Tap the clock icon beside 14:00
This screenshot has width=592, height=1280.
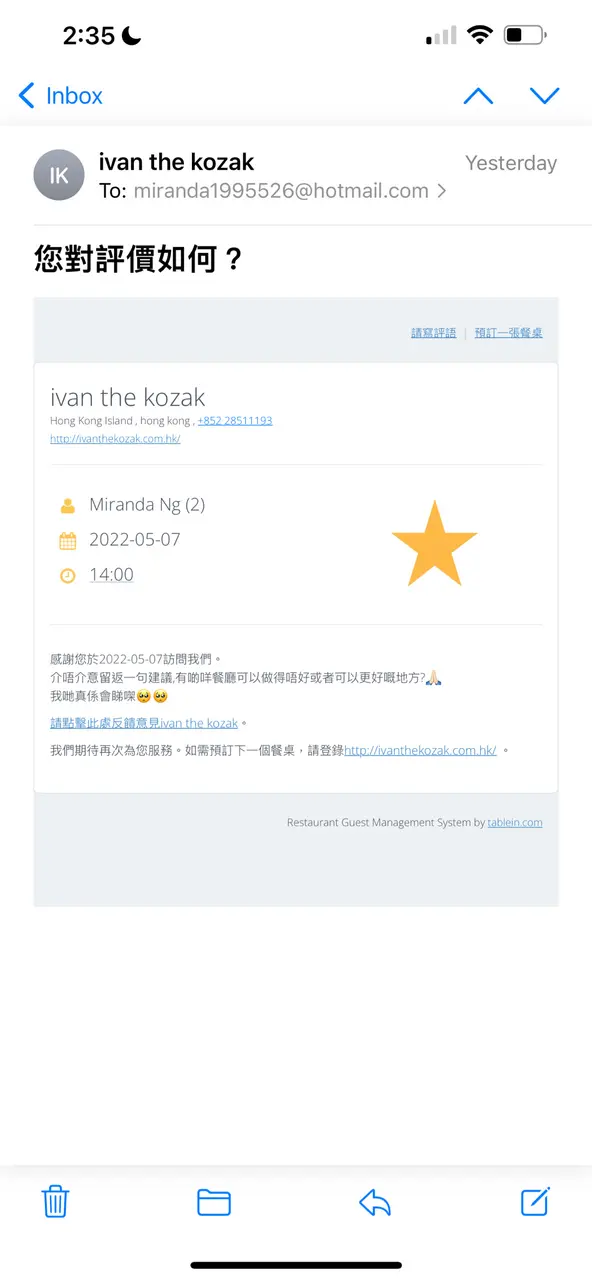[67, 575]
